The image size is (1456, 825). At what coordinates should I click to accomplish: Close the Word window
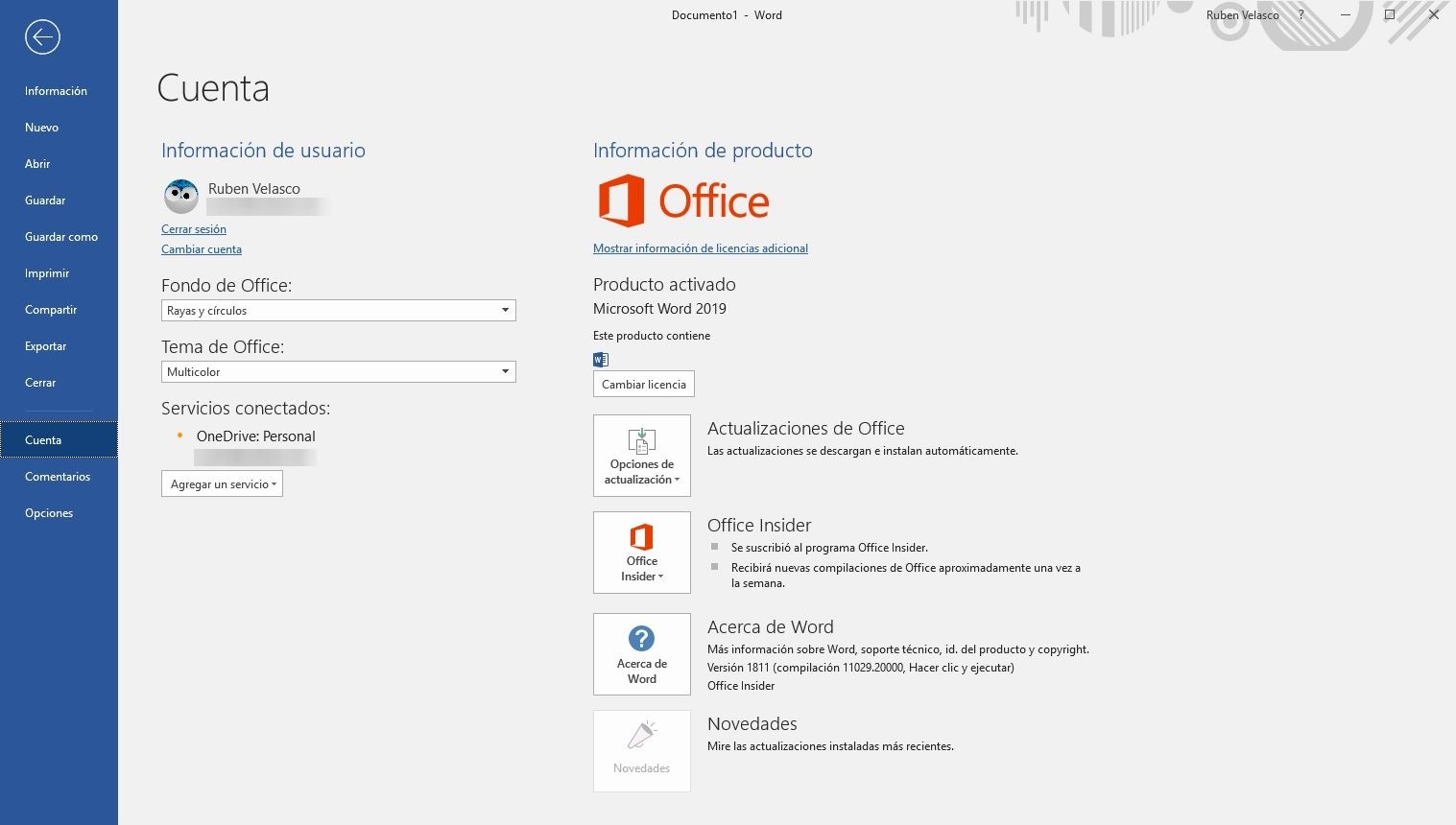coord(1434,15)
